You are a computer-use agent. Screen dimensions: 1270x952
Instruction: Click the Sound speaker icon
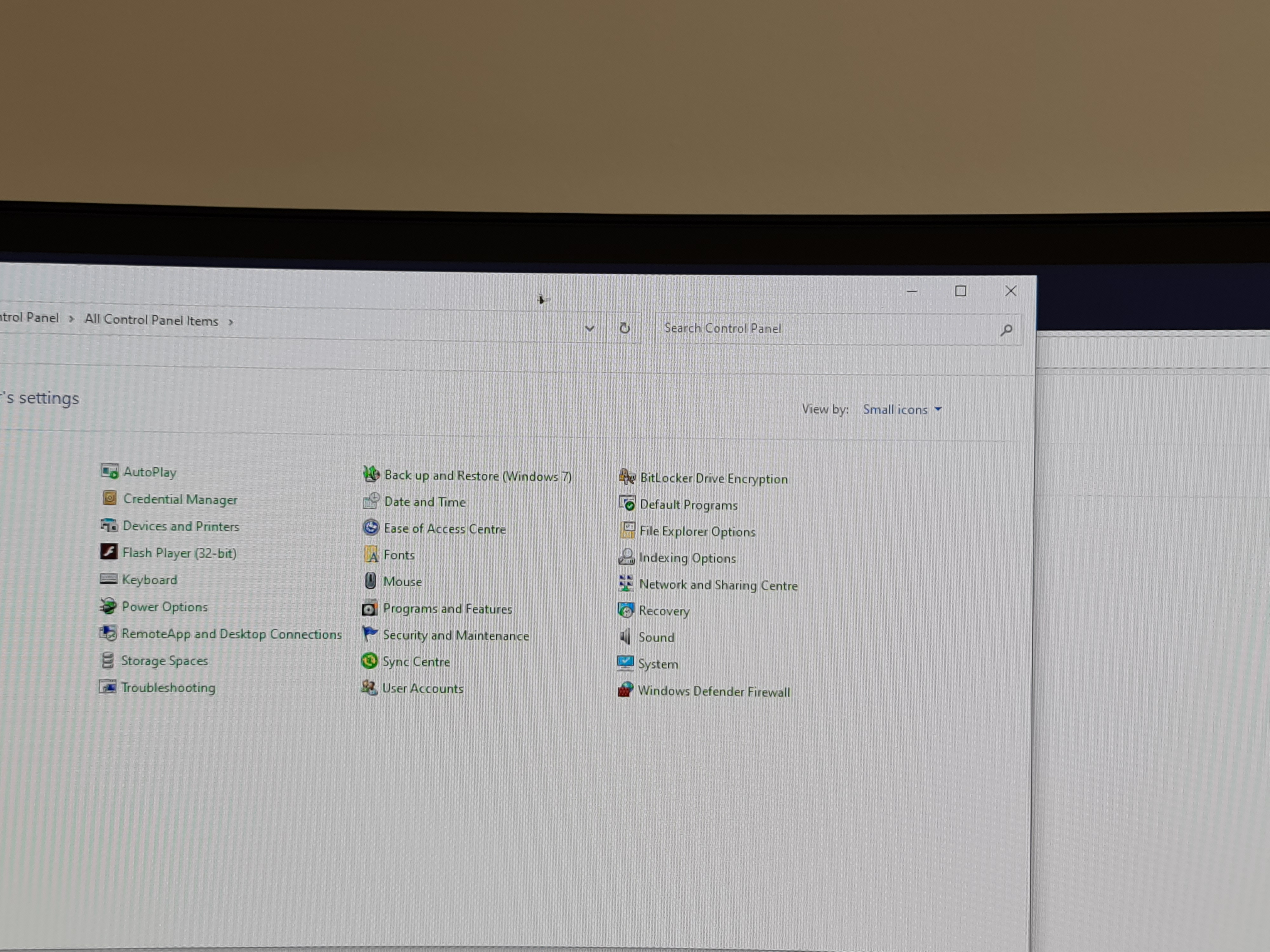(625, 636)
